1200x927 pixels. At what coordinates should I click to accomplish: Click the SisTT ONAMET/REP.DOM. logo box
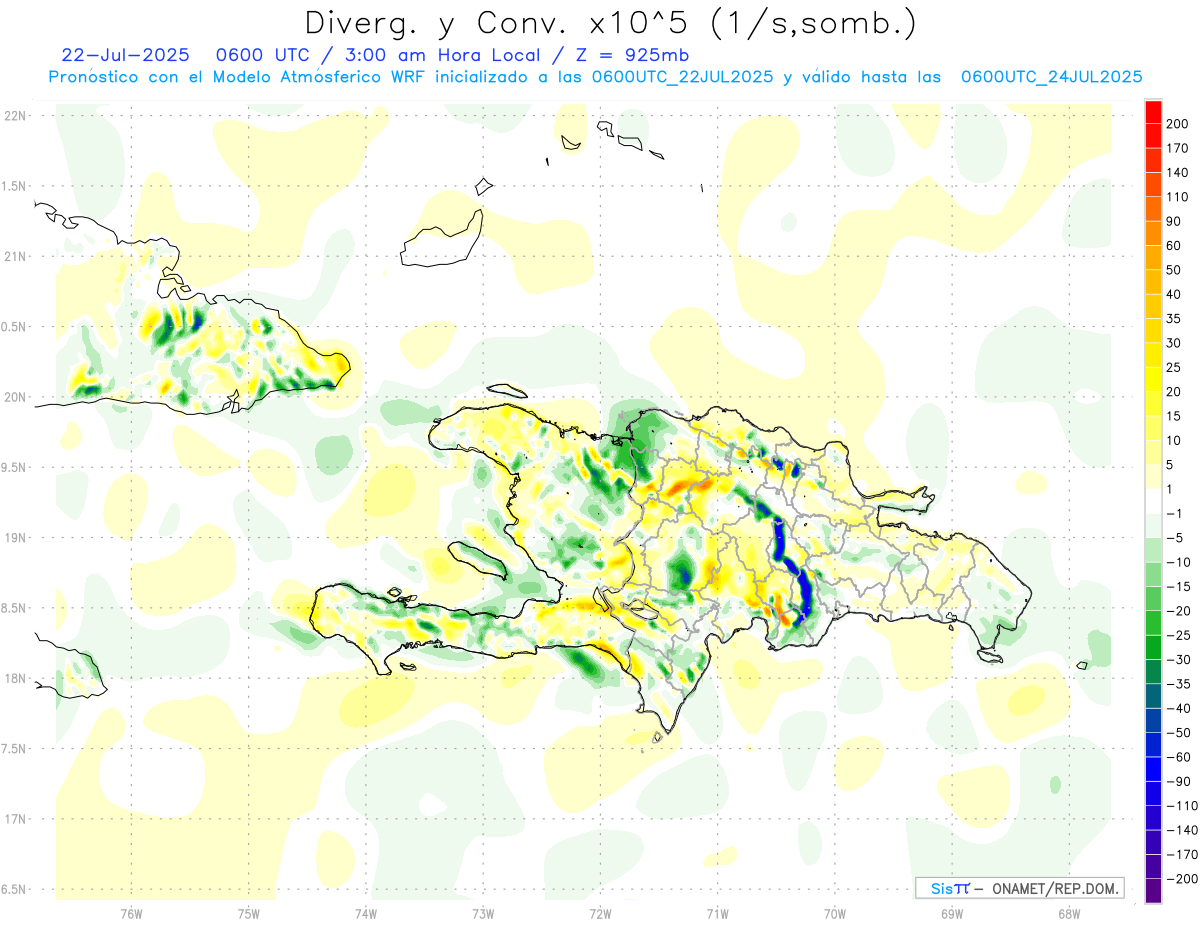pos(1019,888)
